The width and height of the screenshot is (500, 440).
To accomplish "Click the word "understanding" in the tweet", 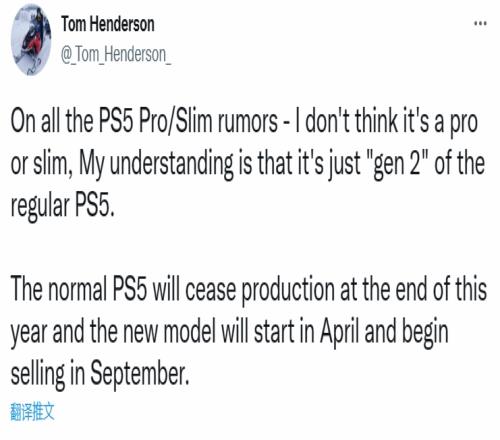I will [x=171, y=166].
